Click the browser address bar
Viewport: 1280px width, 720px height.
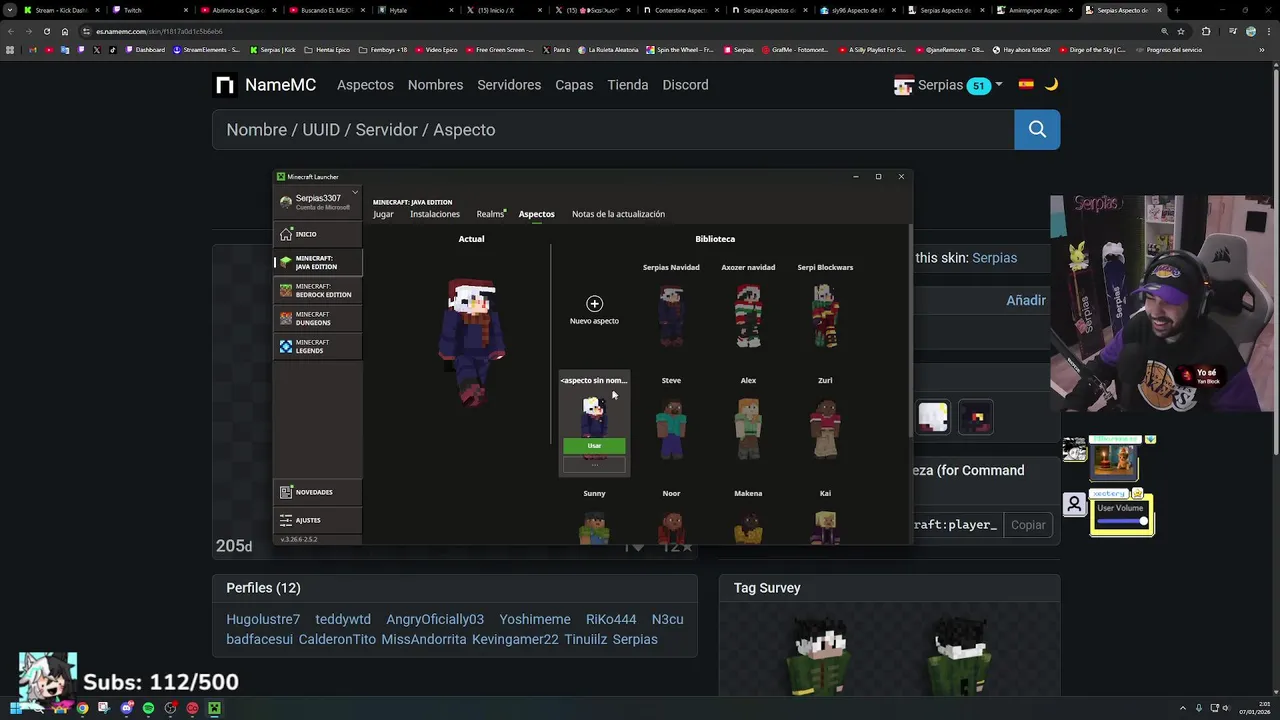coord(600,31)
